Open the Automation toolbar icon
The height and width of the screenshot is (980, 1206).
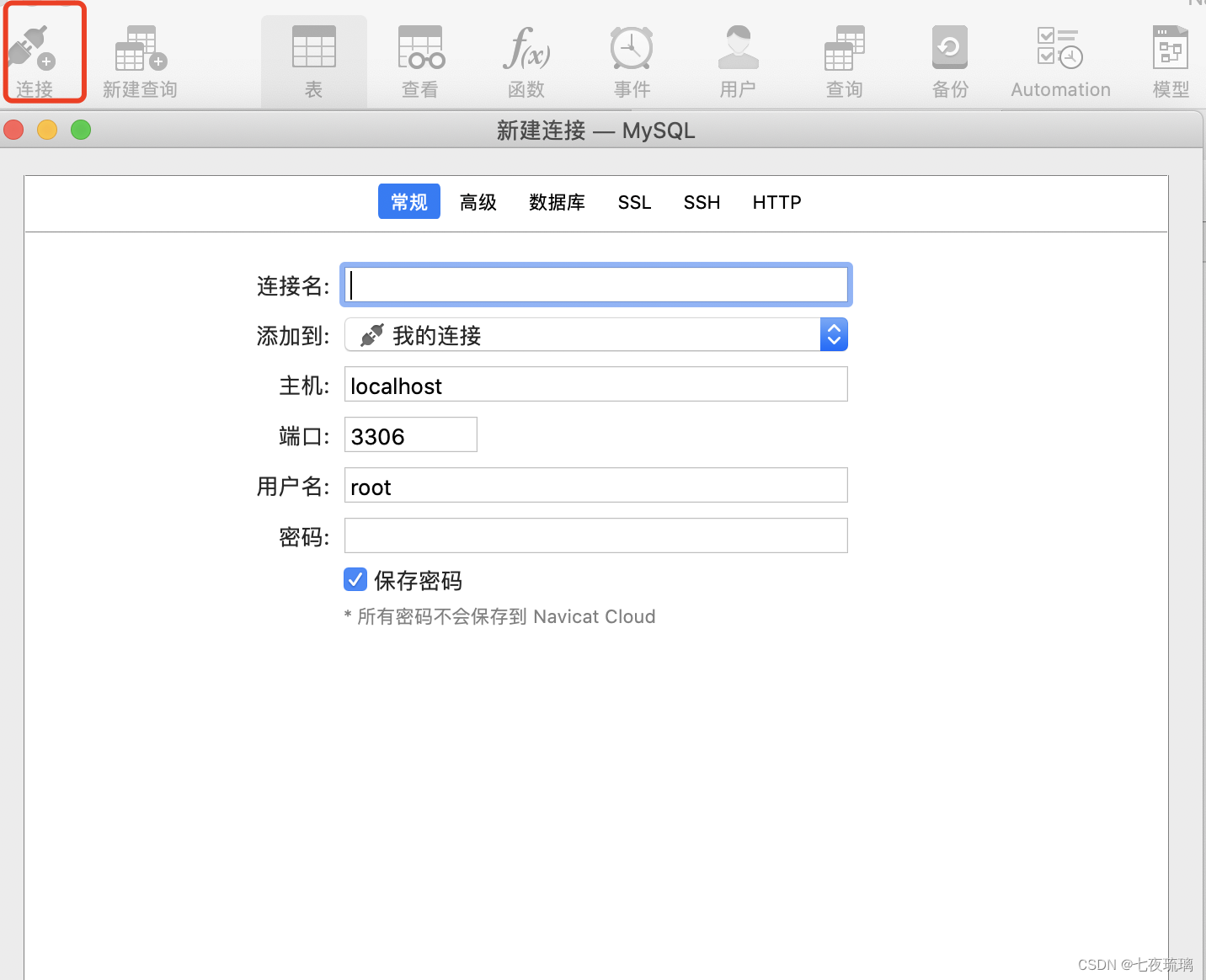[x=1060, y=61]
